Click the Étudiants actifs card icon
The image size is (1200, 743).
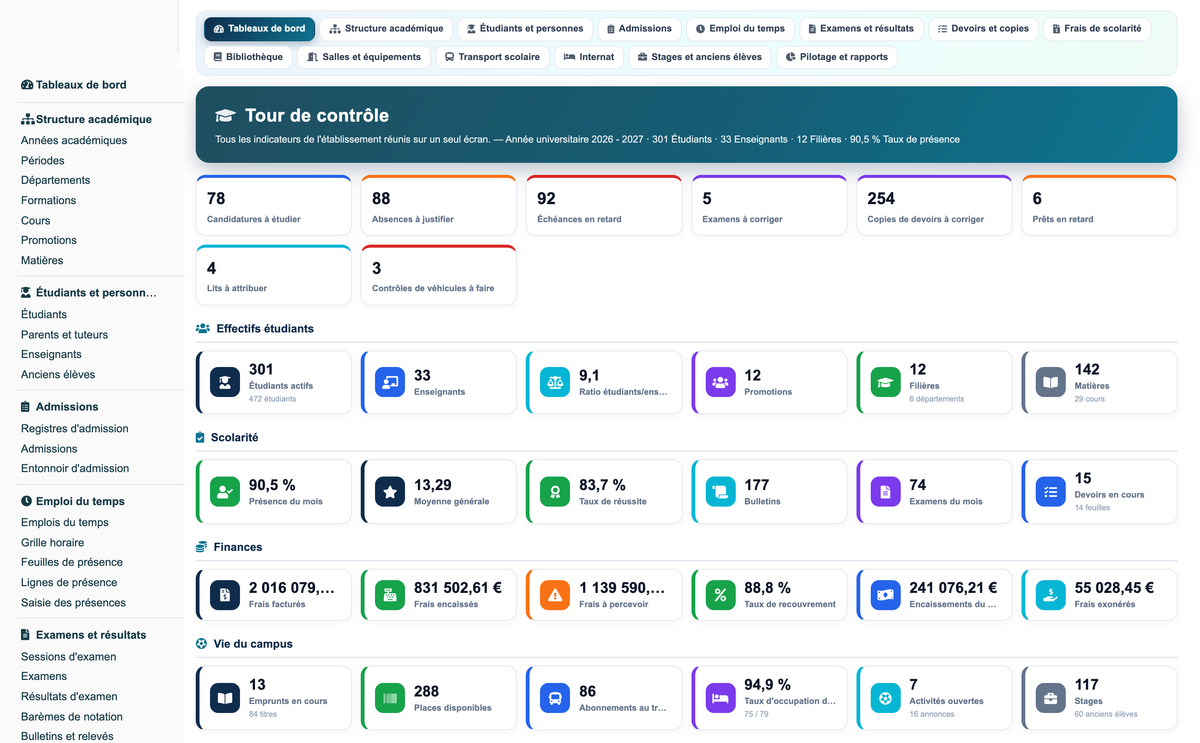click(x=225, y=382)
